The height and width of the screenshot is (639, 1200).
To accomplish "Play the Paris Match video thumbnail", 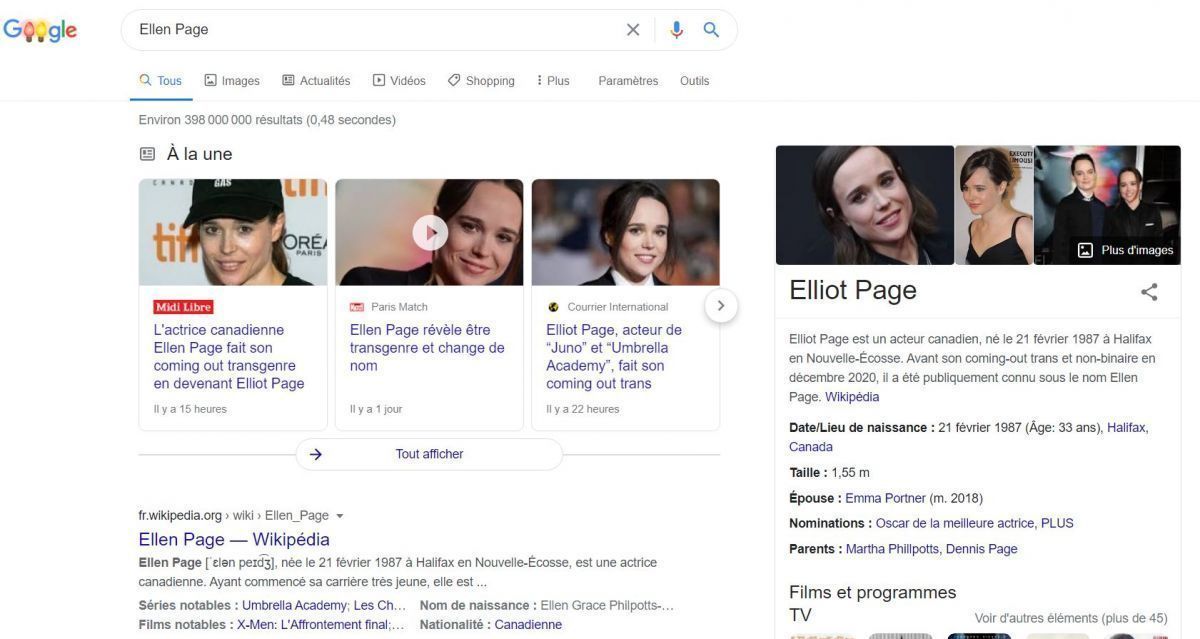I will coord(430,233).
